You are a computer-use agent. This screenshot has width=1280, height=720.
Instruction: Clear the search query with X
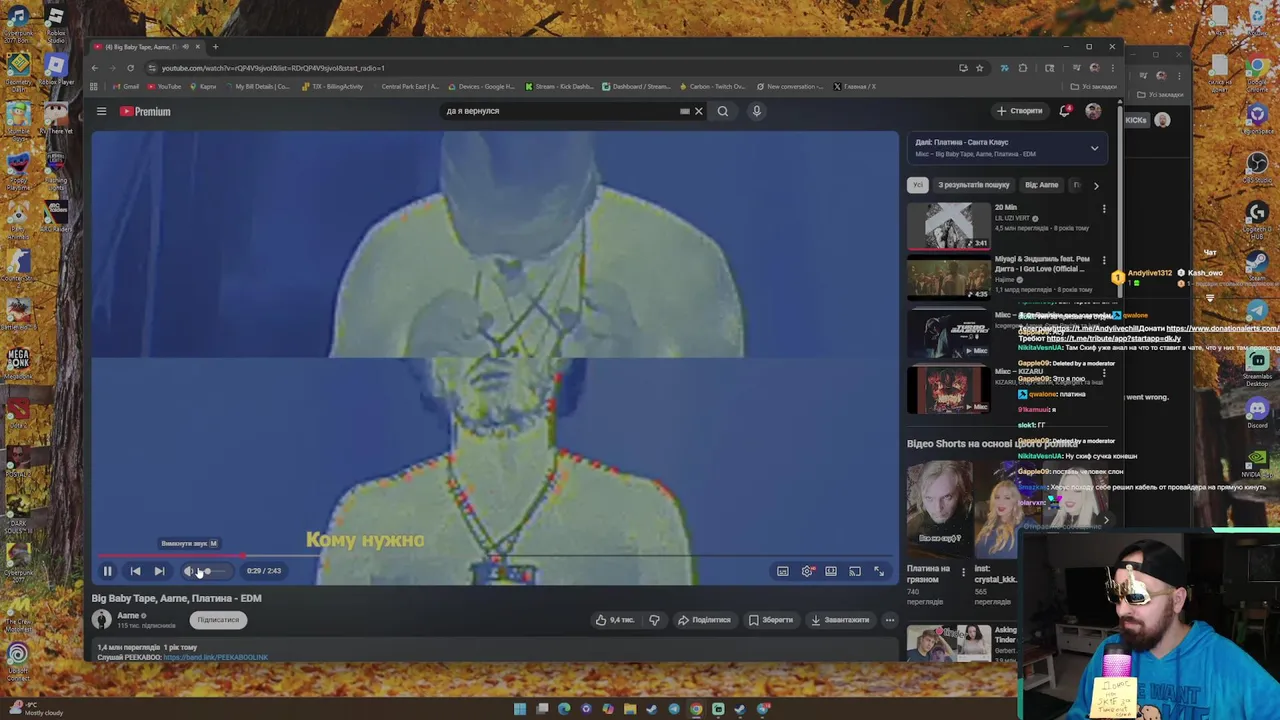698,111
